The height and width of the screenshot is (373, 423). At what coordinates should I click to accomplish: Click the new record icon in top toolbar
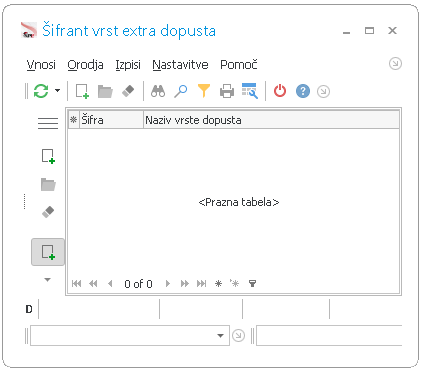click(82, 91)
